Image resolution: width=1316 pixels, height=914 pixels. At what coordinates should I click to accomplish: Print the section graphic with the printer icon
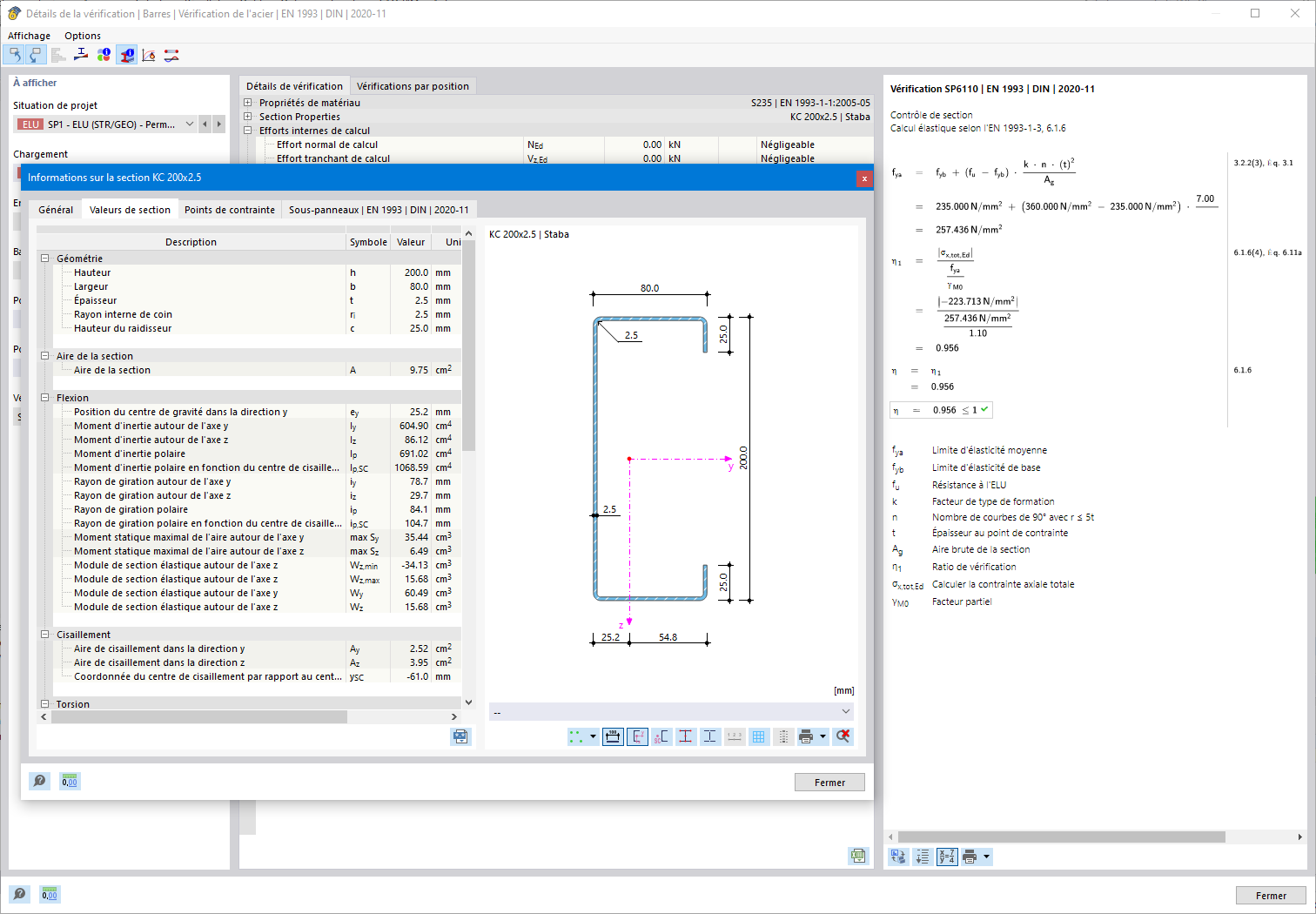806,736
